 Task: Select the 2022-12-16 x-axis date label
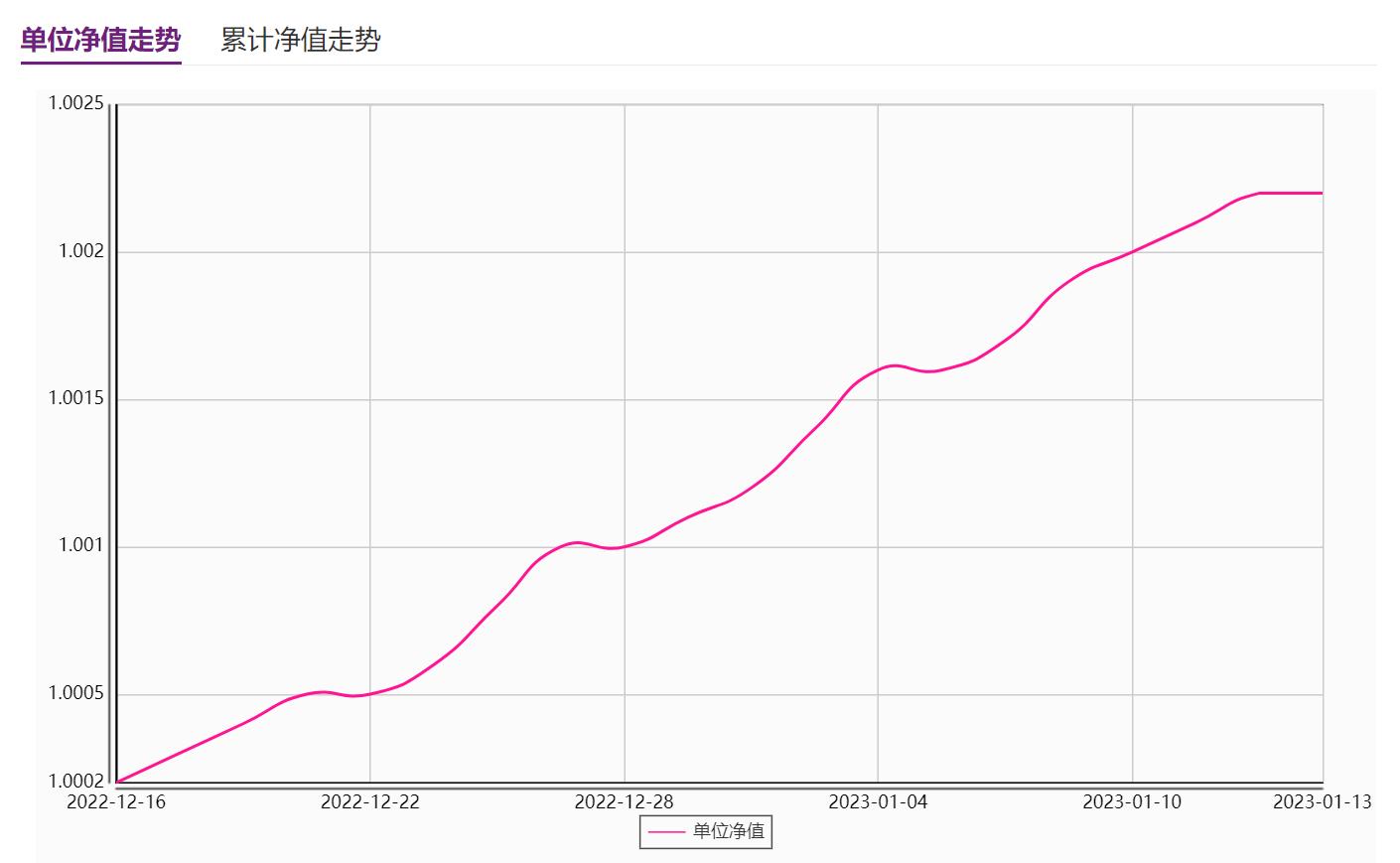[116, 801]
